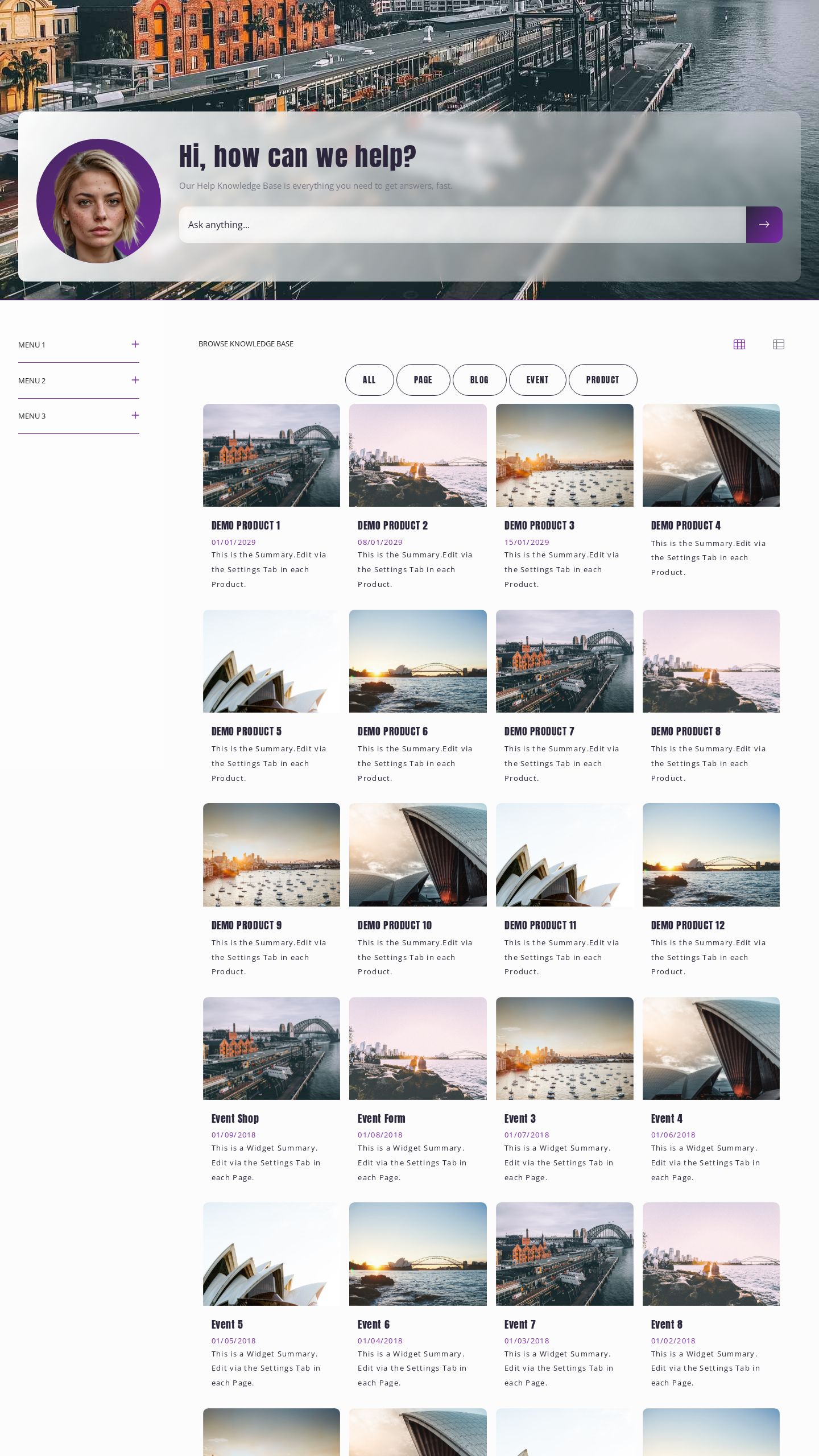
Task: Open the Event Shop title link
Action: [235, 1119]
